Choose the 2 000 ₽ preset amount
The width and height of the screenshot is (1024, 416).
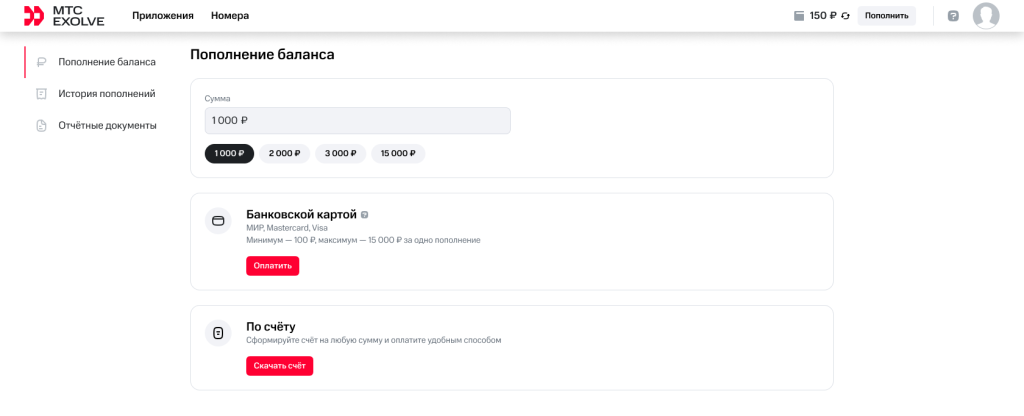coord(284,154)
